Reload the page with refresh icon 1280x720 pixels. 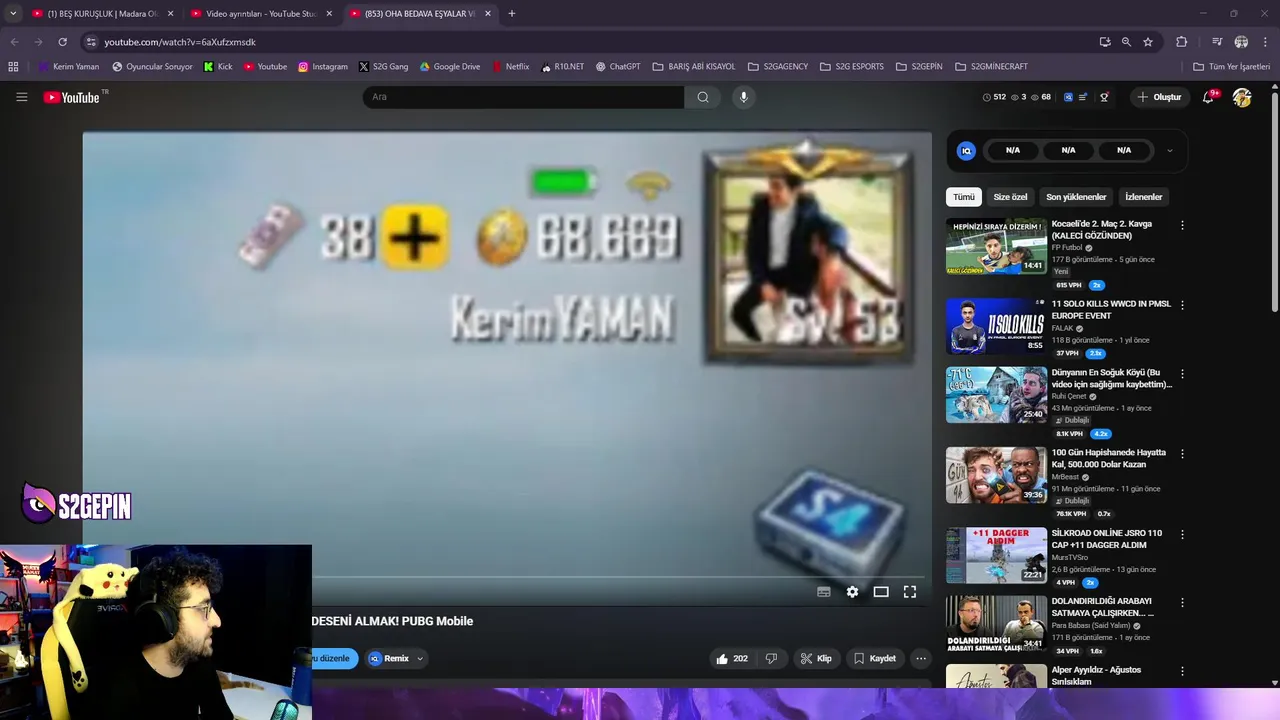pos(62,42)
